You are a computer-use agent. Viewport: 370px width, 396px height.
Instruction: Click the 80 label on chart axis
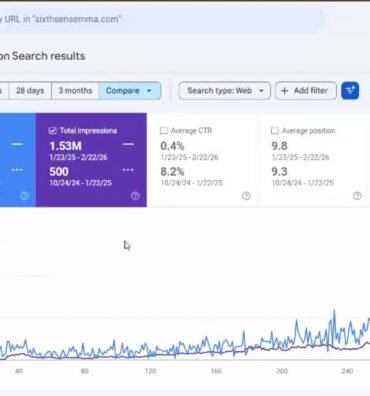pos(85,371)
